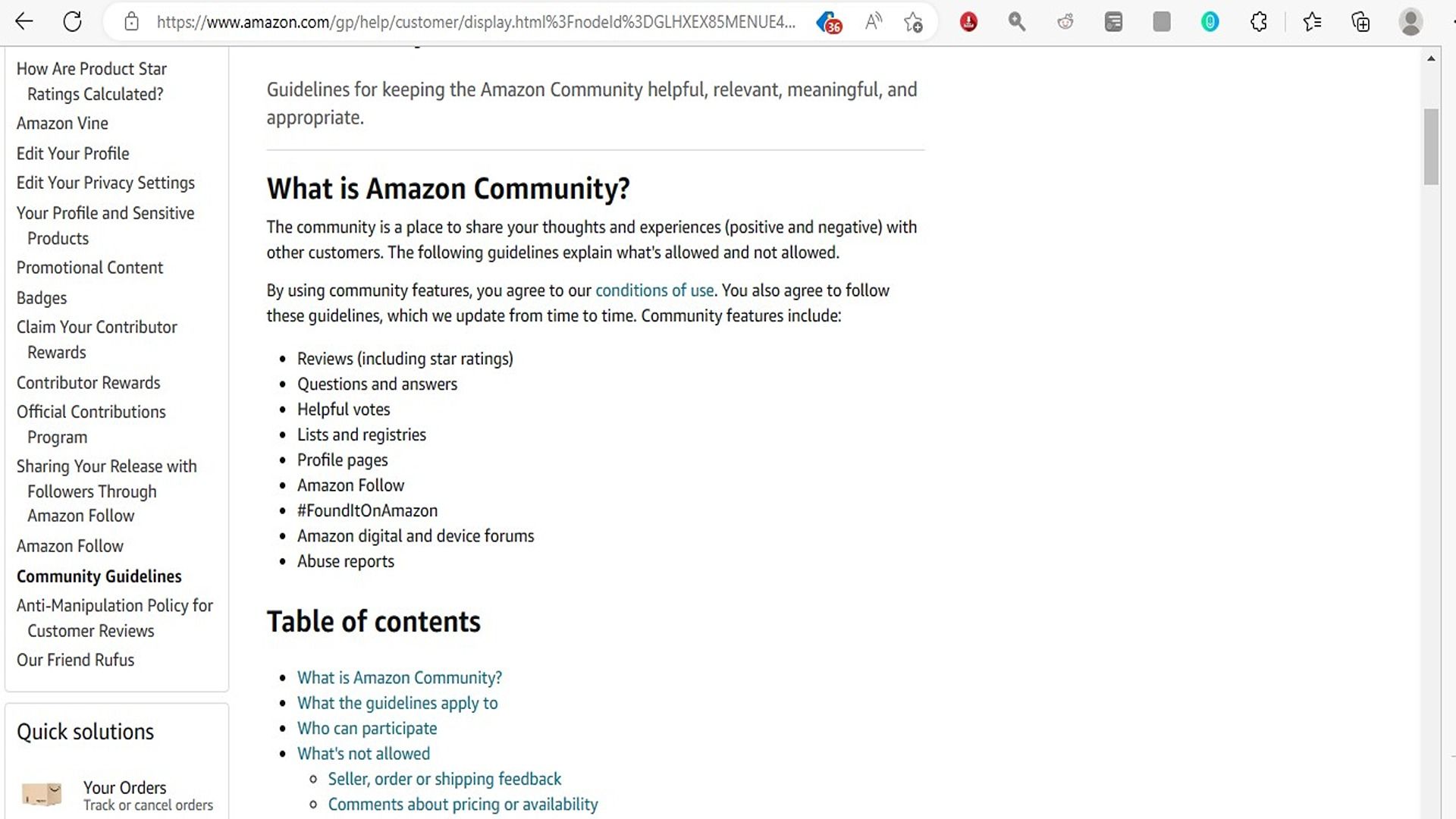
Task: Add this page to favorites
Action: 915,21
